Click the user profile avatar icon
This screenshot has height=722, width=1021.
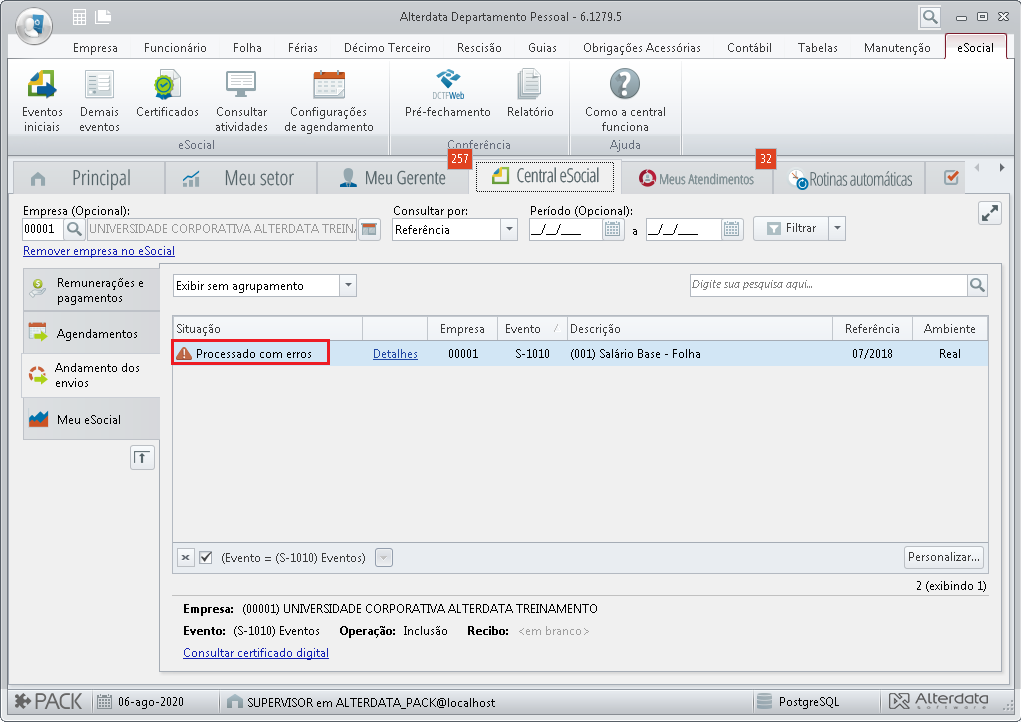(x=34, y=25)
